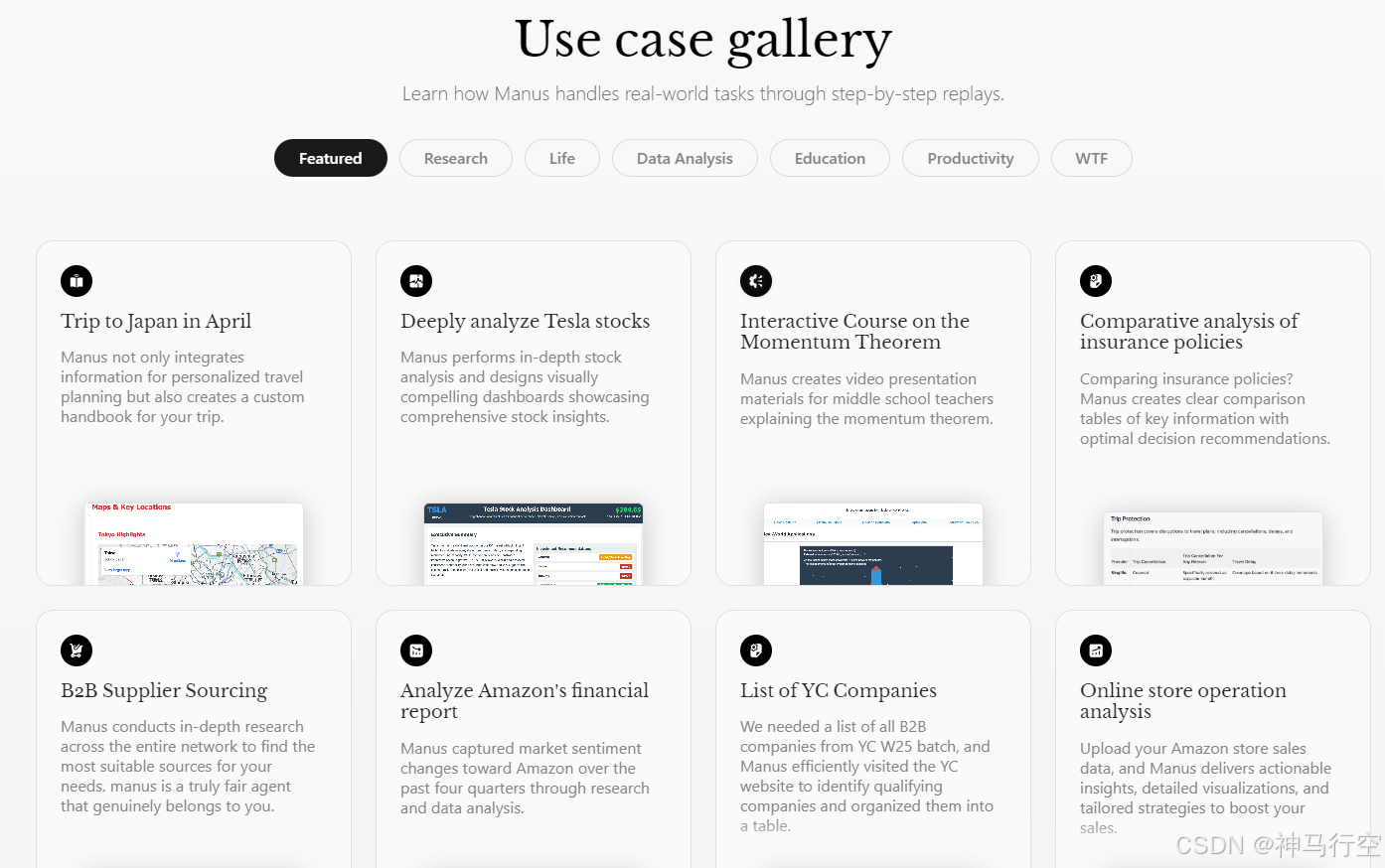The height and width of the screenshot is (868, 1385).
Task: Click the subtitle about step-by-step replays
Action: tap(703, 94)
